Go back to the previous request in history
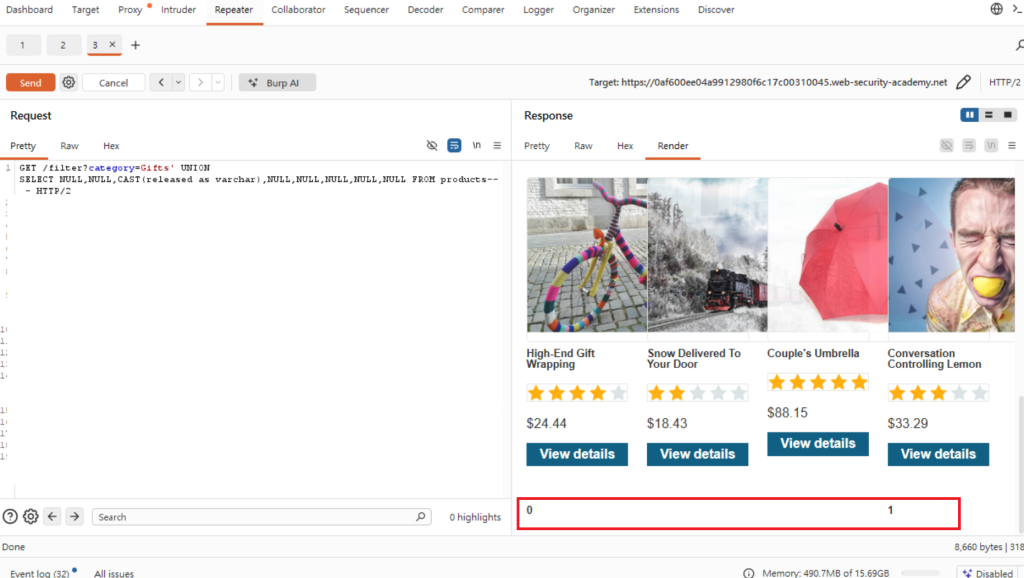1024x578 pixels. pos(161,82)
